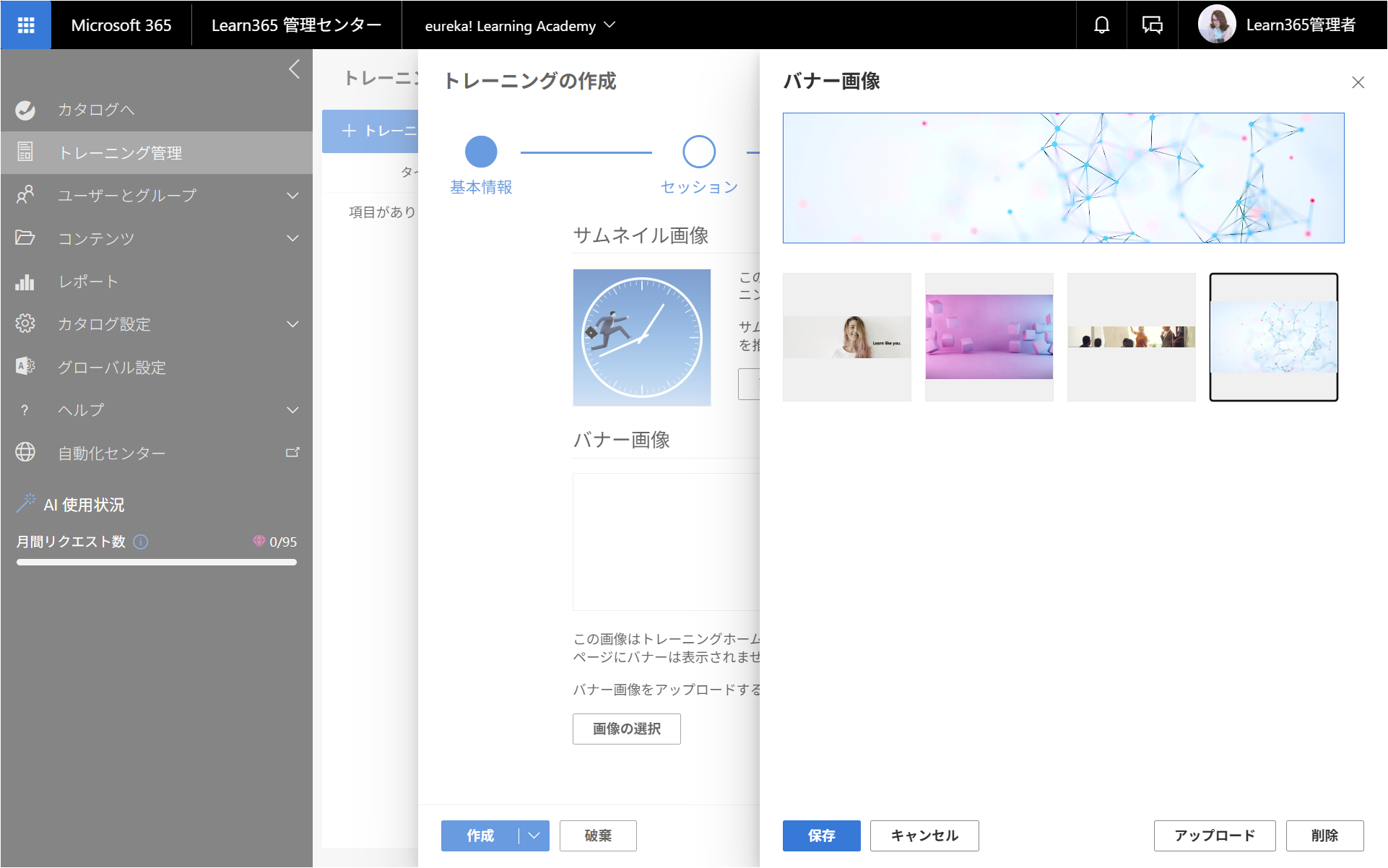
Task: Open 自動化センター external link icon
Action: 292,453
